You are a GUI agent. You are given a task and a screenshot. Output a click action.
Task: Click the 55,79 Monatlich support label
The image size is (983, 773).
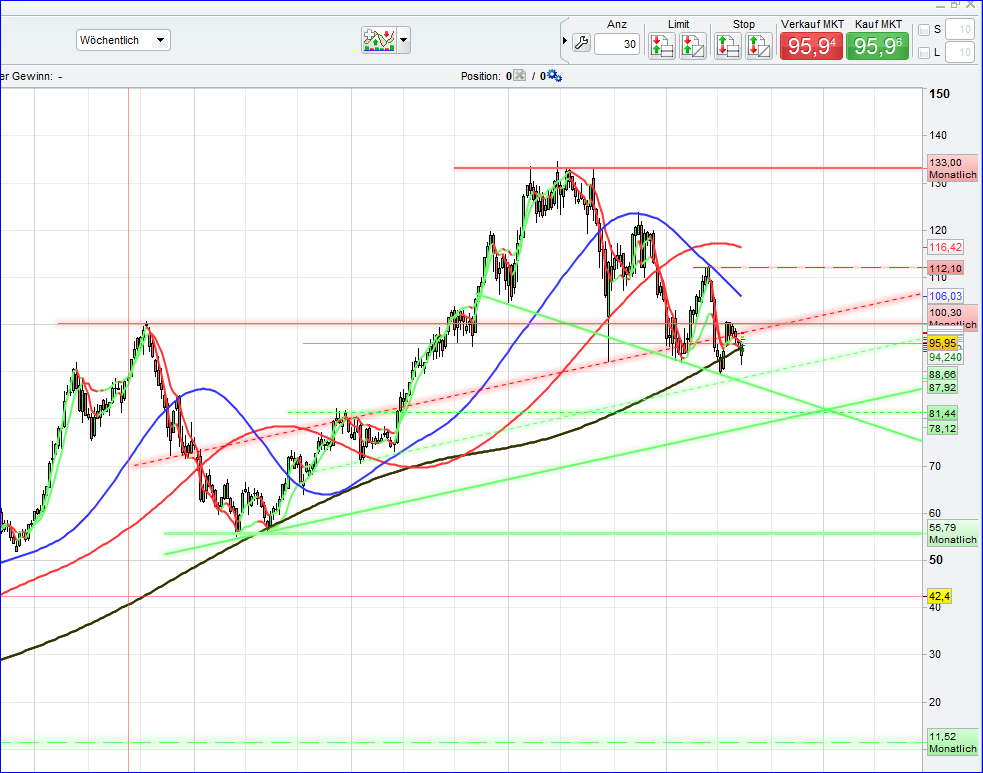(x=952, y=534)
